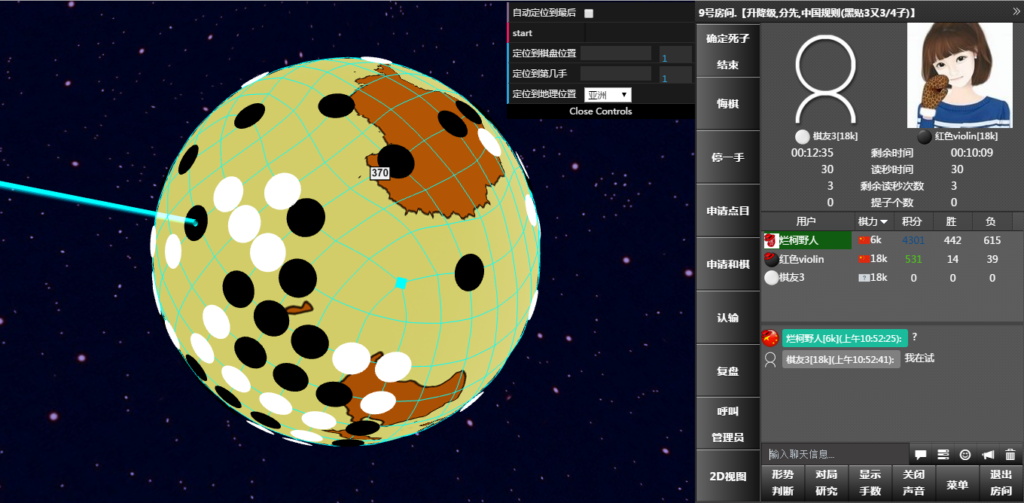The height and width of the screenshot is (503, 1024).
Task: Click the megaphone broadcast icon
Action: [x=988, y=455]
